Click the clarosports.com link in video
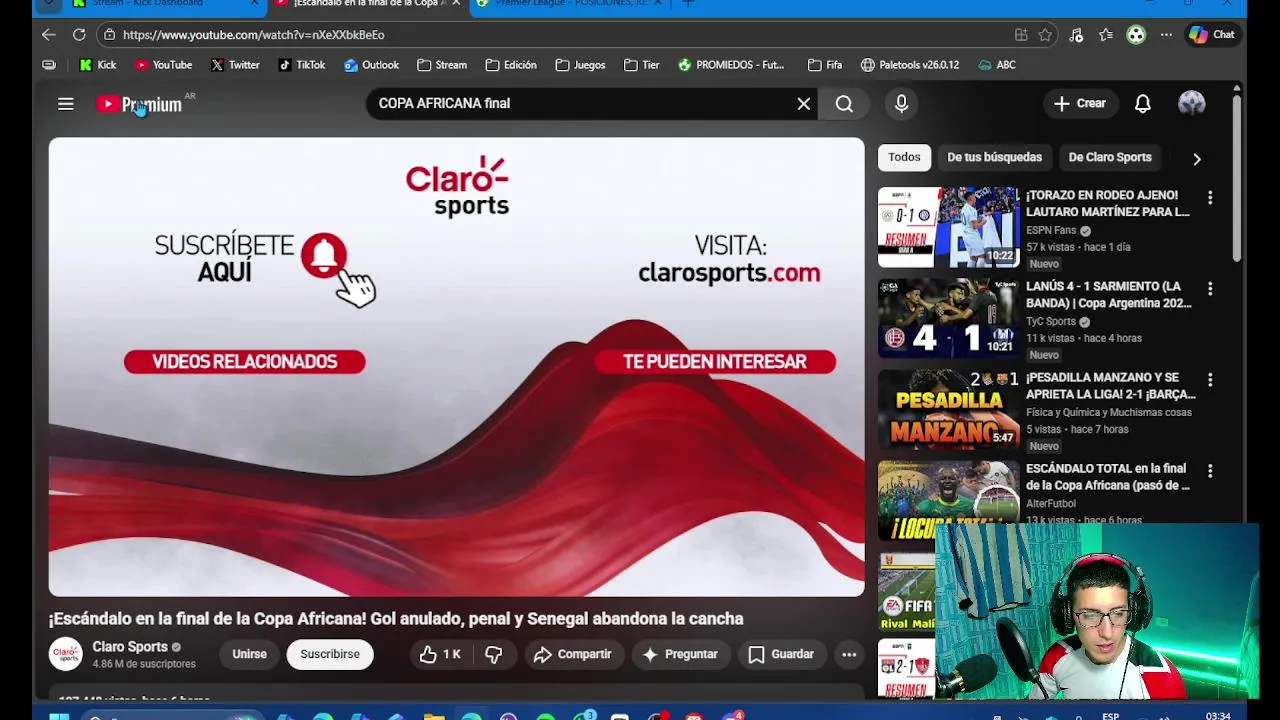The height and width of the screenshot is (720, 1280). (x=729, y=272)
